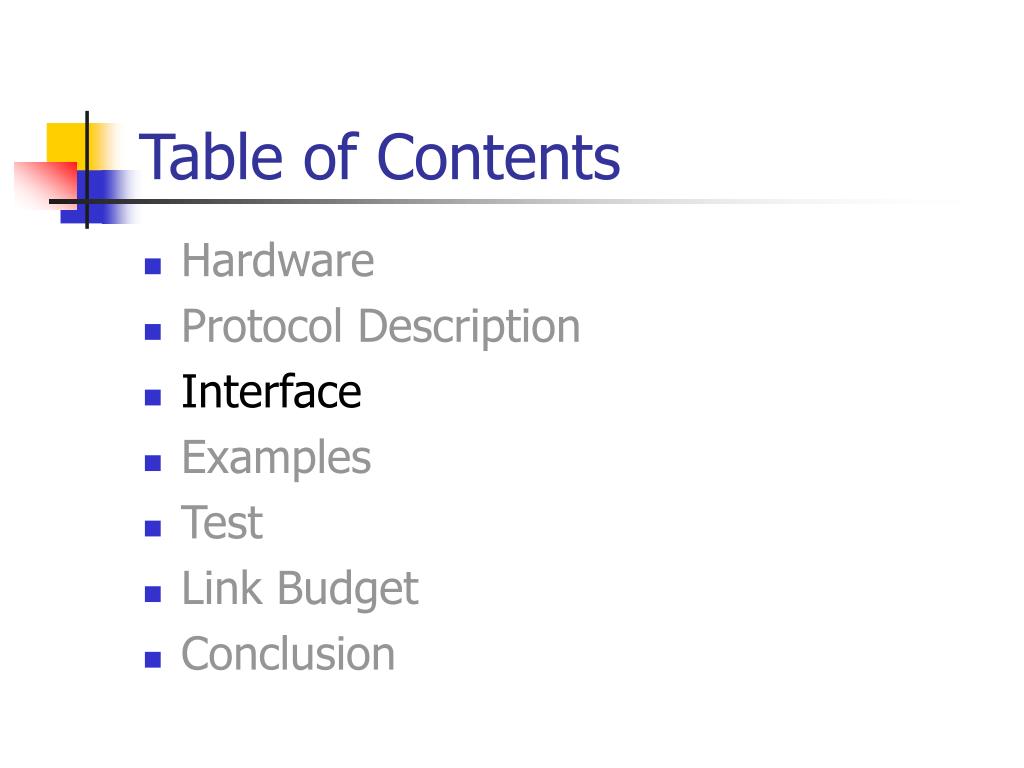Image resolution: width=1024 pixels, height=768 pixels.
Task: Click the blue bullet beside Interface
Action: tap(153, 397)
